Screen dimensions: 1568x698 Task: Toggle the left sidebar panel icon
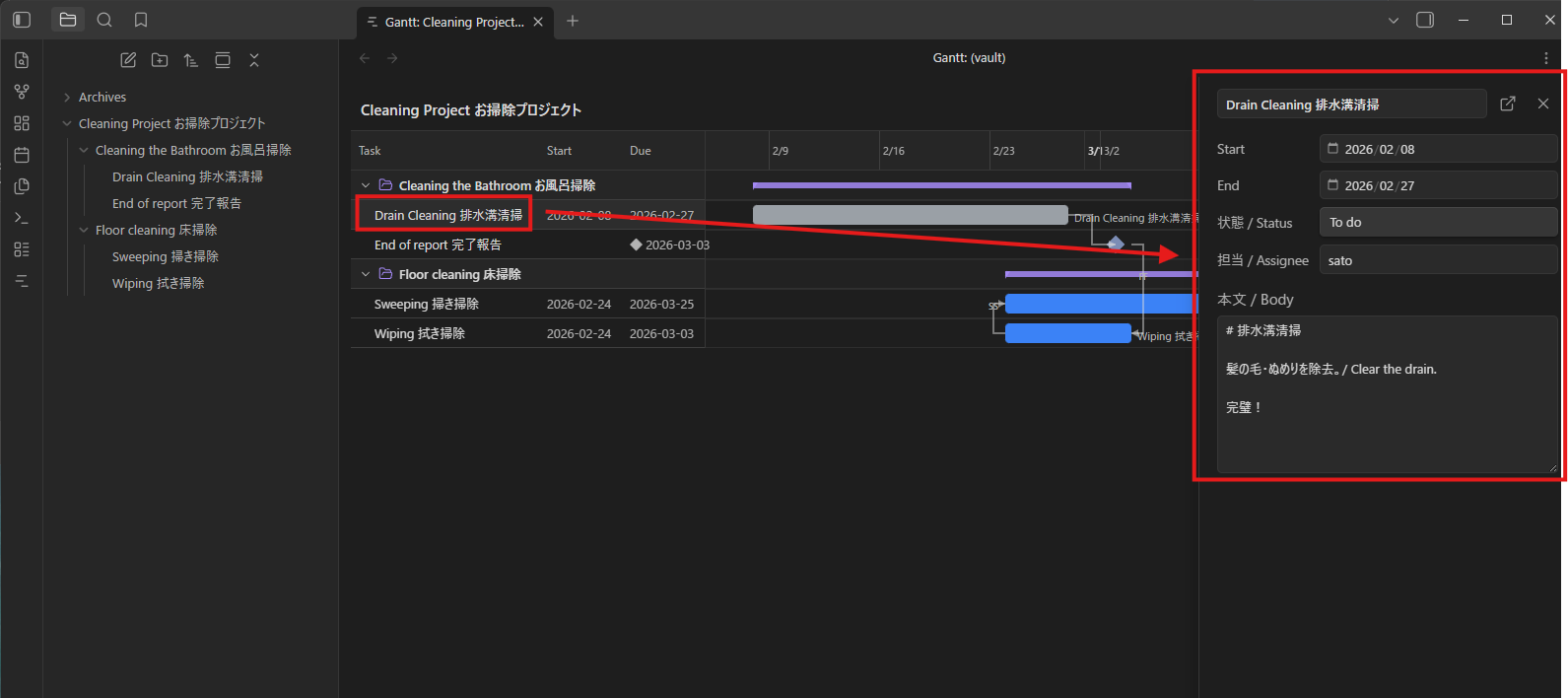22,20
